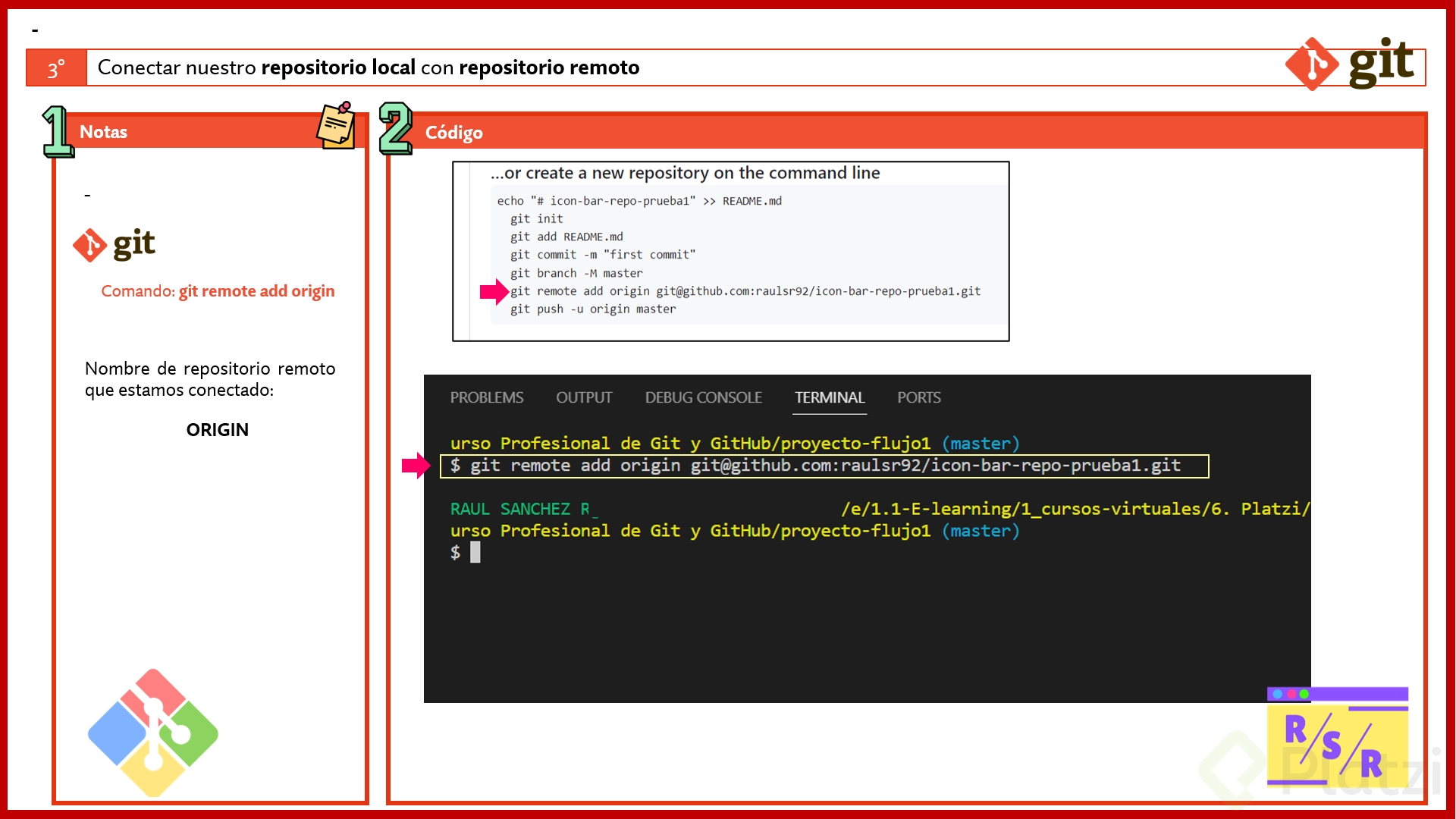Click the Código panel header

pos(907,132)
